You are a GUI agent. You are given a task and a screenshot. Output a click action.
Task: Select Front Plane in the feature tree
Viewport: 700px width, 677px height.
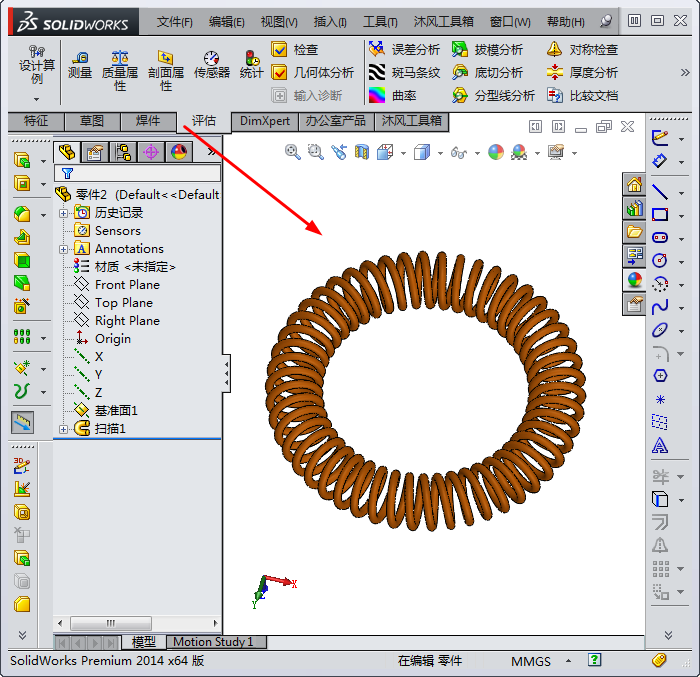(127, 285)
